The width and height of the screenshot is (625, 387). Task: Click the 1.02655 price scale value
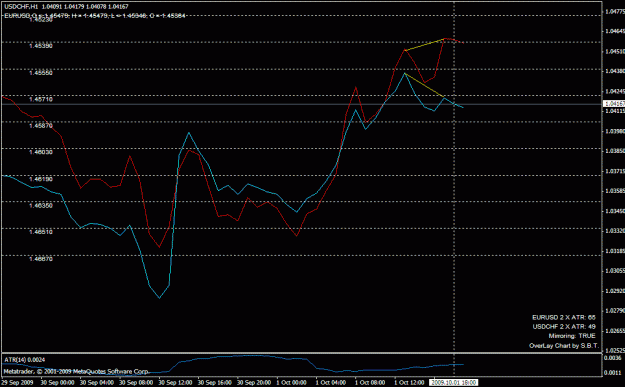pyautogui.click(x=615, y=331)
